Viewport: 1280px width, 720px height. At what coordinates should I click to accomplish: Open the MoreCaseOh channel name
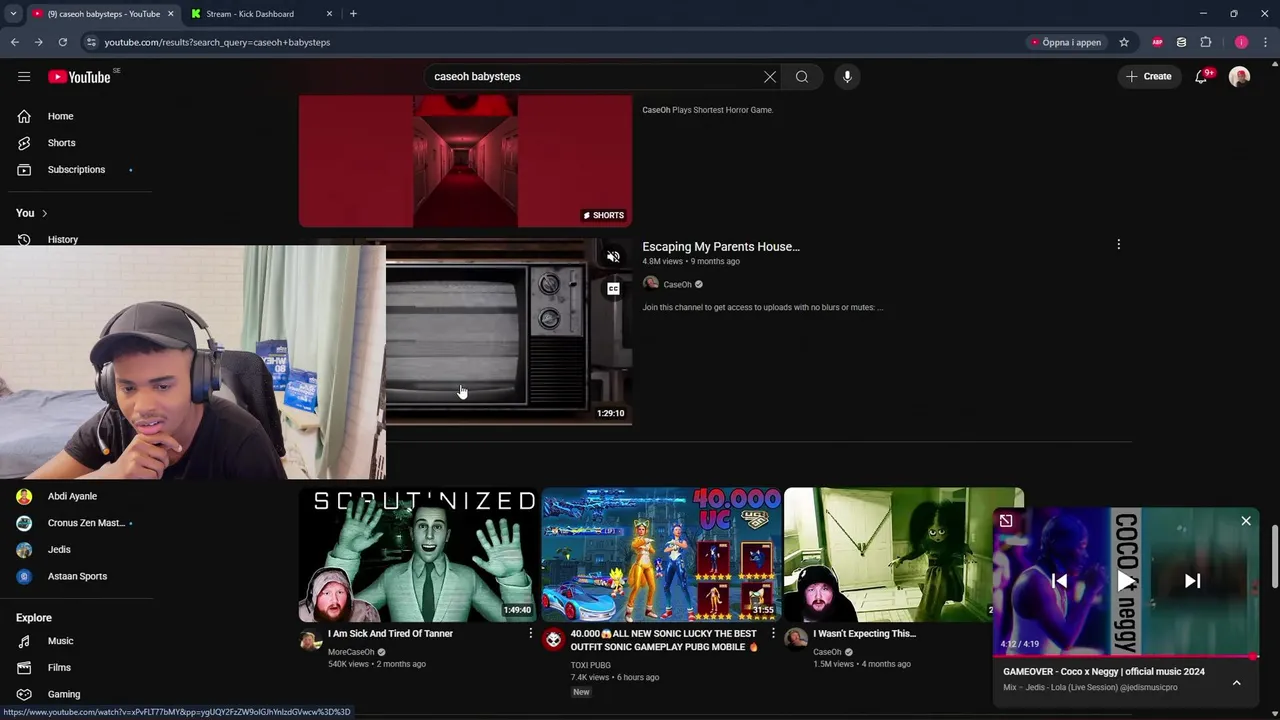[x=351, y=652]
